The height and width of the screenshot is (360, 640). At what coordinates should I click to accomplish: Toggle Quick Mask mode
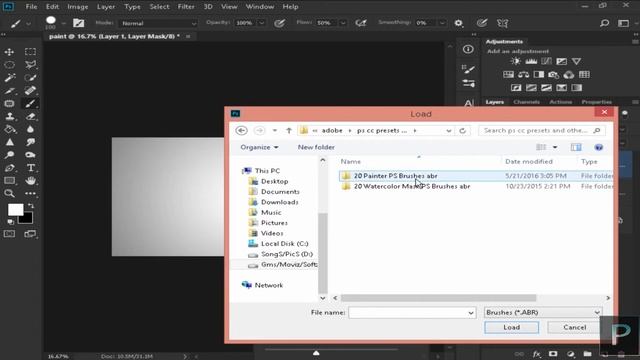pyautogui.click(x=9, y=234)
